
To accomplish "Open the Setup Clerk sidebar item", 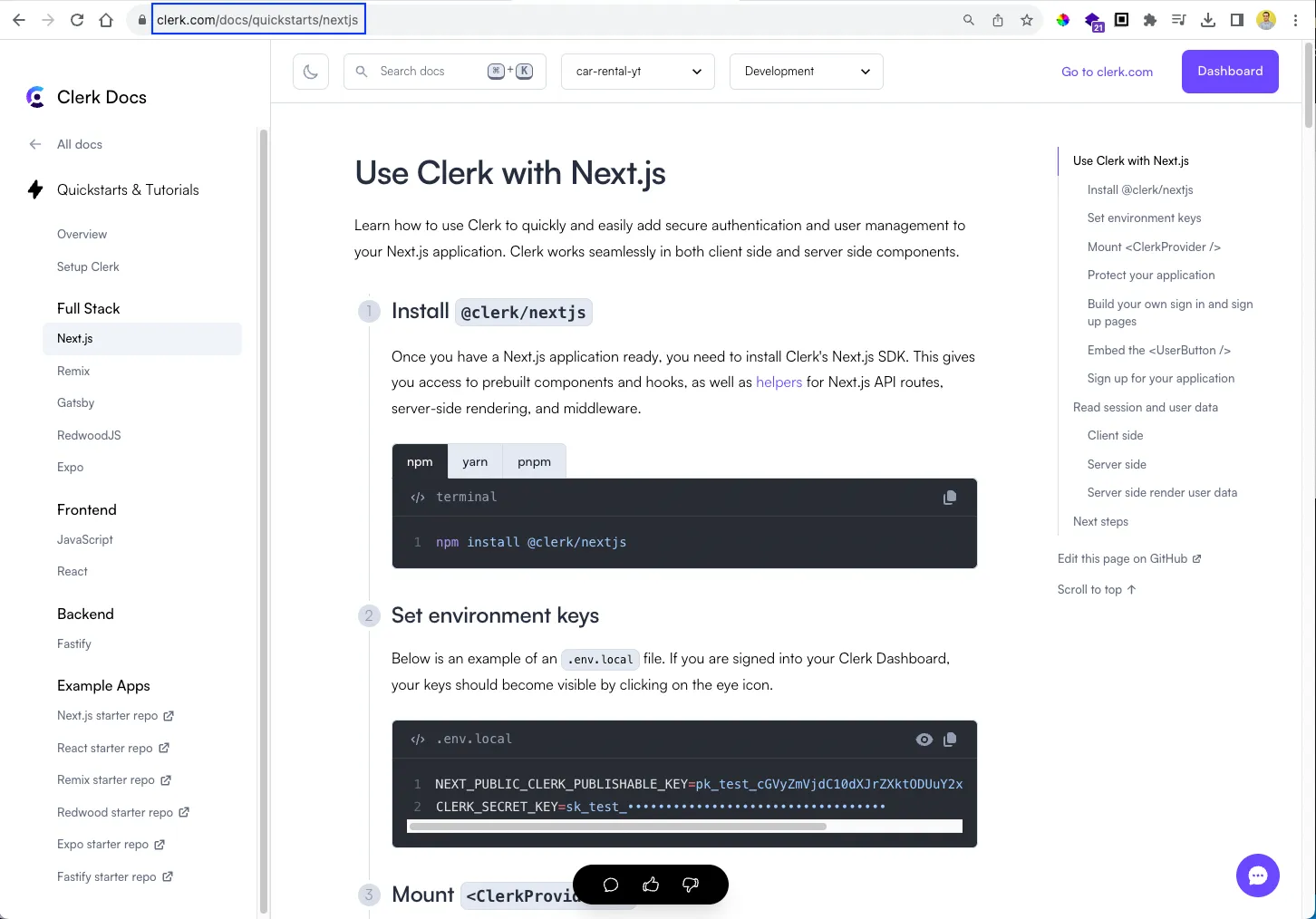I will (x=88, y=266).
